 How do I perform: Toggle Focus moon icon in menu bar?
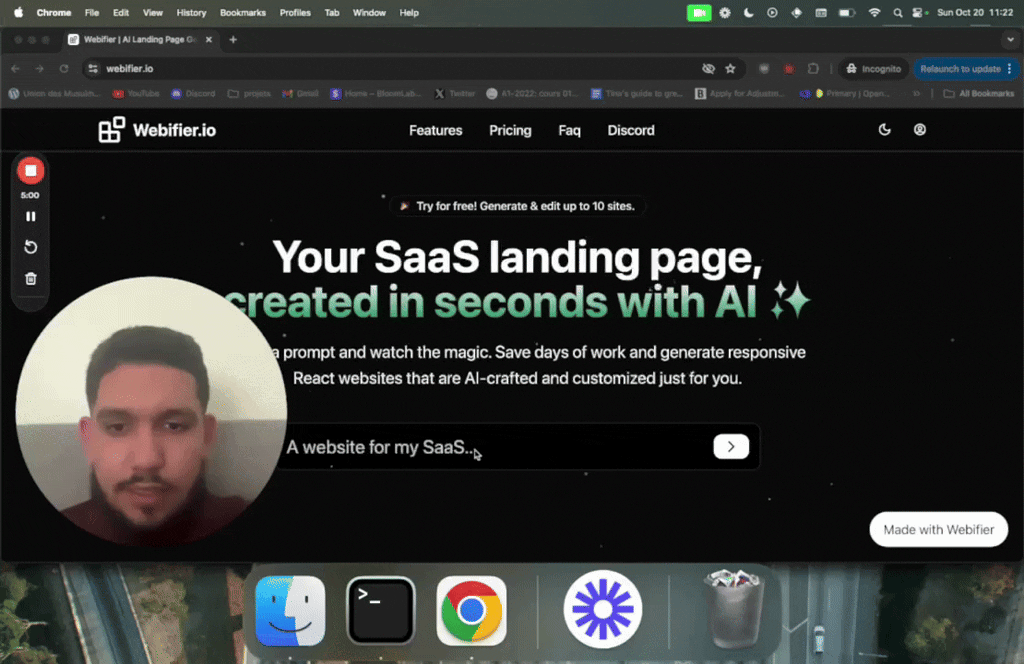click(748, 12)
